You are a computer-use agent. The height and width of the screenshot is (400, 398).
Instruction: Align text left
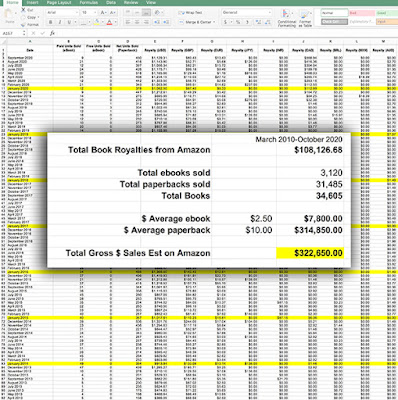(x=128, y=22)
